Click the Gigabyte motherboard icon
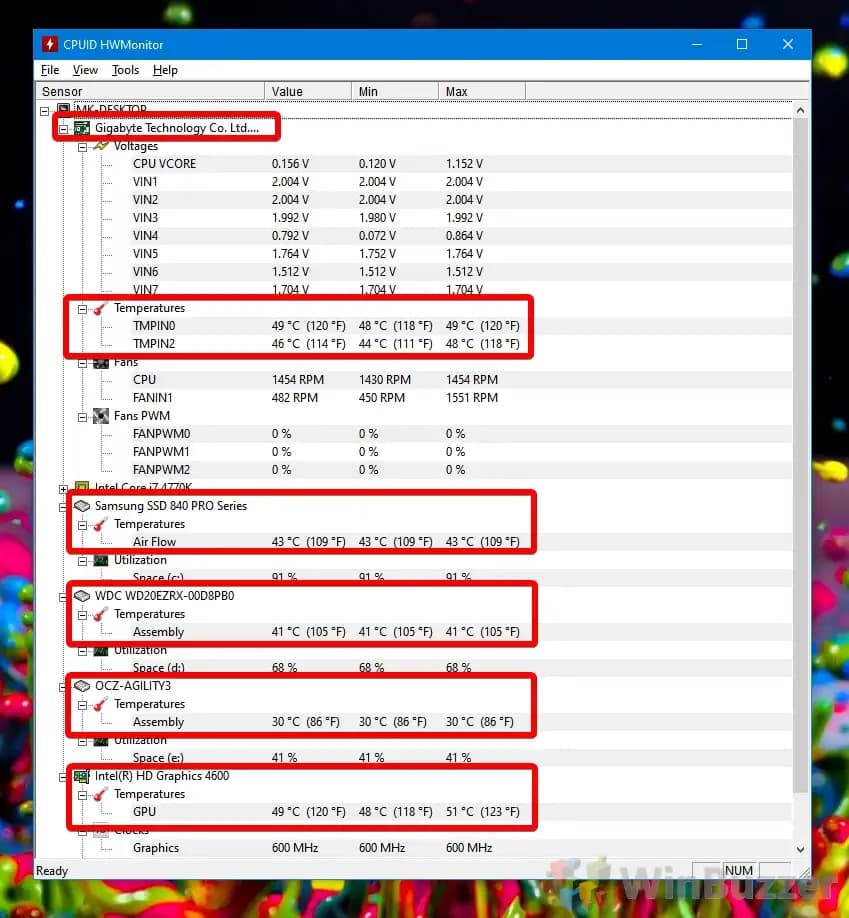Image resolution: width=849 pixels, height=918 pixels. [x=82, y=128]
